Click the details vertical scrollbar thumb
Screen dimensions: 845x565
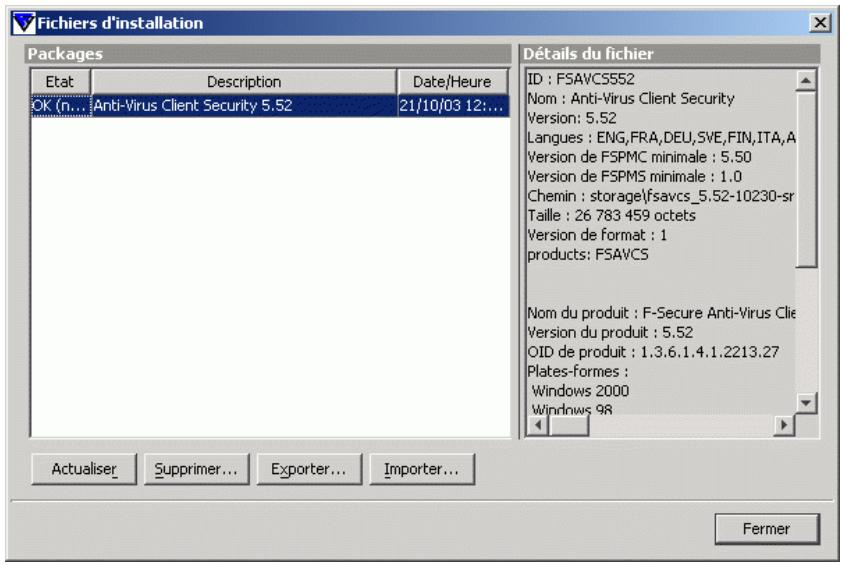(806, 179)
